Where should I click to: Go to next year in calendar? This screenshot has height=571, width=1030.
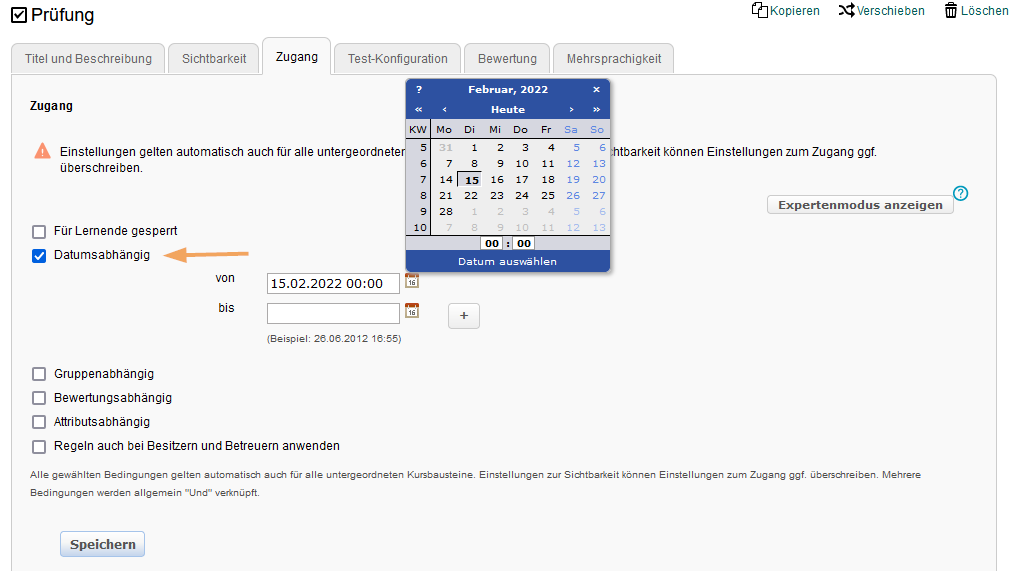[596, 110]
